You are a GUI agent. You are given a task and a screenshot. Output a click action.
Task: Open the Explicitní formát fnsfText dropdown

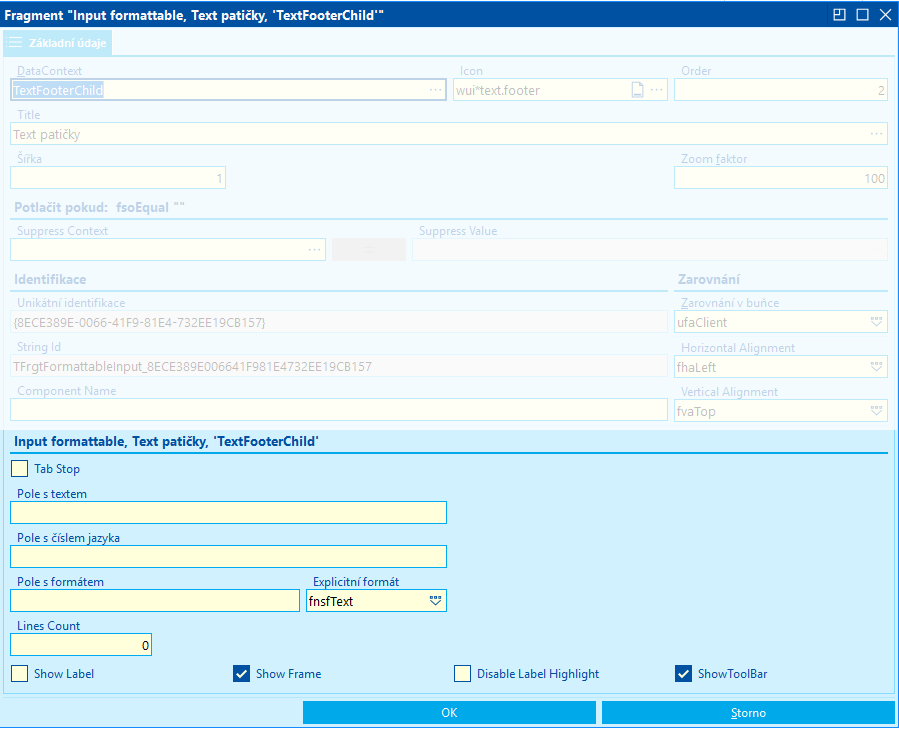pyautogui.click(x=435, y=601)
